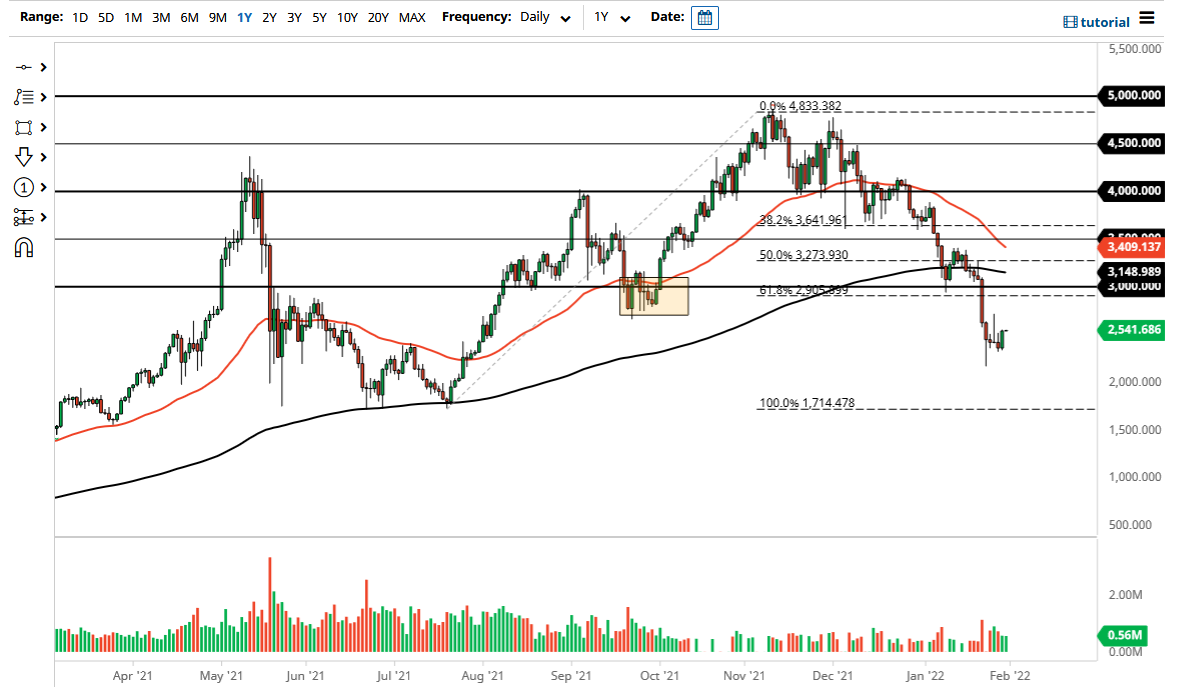Viewport: 1177px width, 696px height.
Task: Open the date picker calendar icon
Action: 705,17
